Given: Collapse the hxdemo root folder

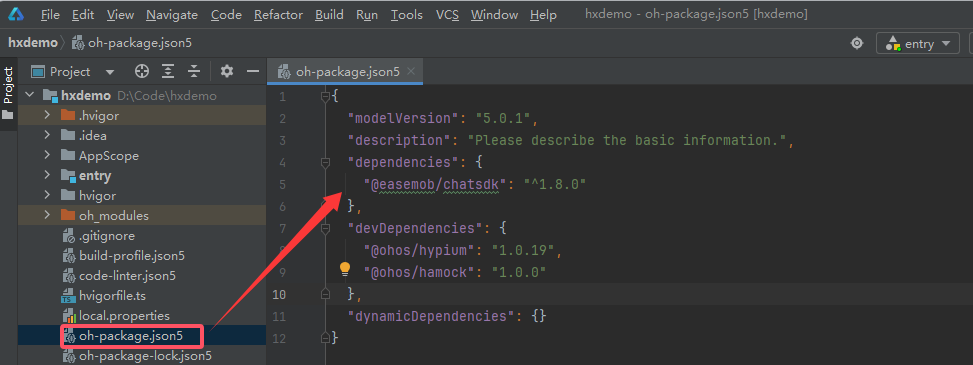Looking at the screenshot, I should coord(29,96).
